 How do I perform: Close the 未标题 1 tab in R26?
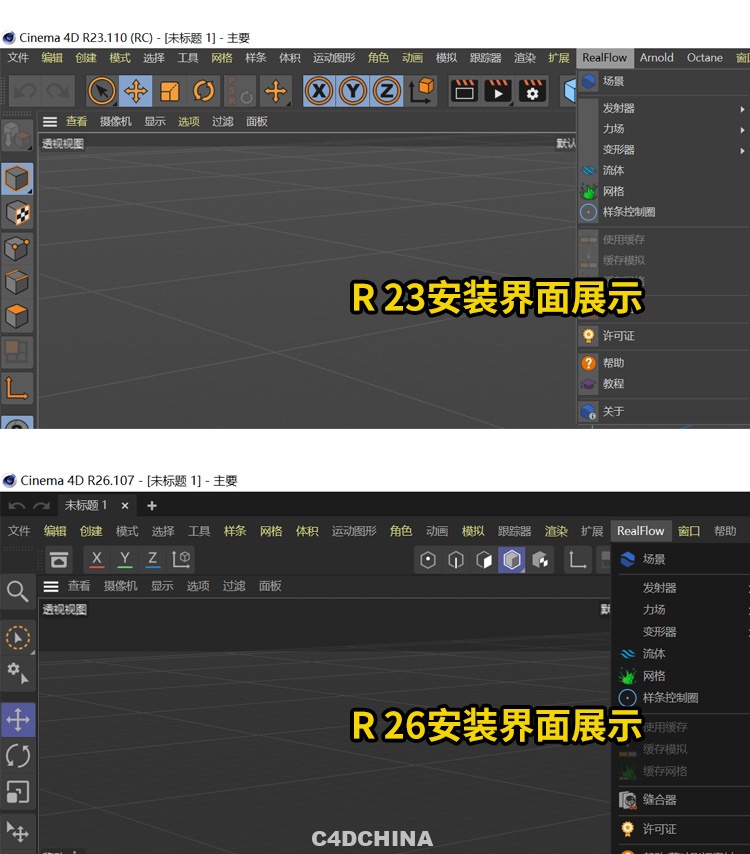[125, 506]
